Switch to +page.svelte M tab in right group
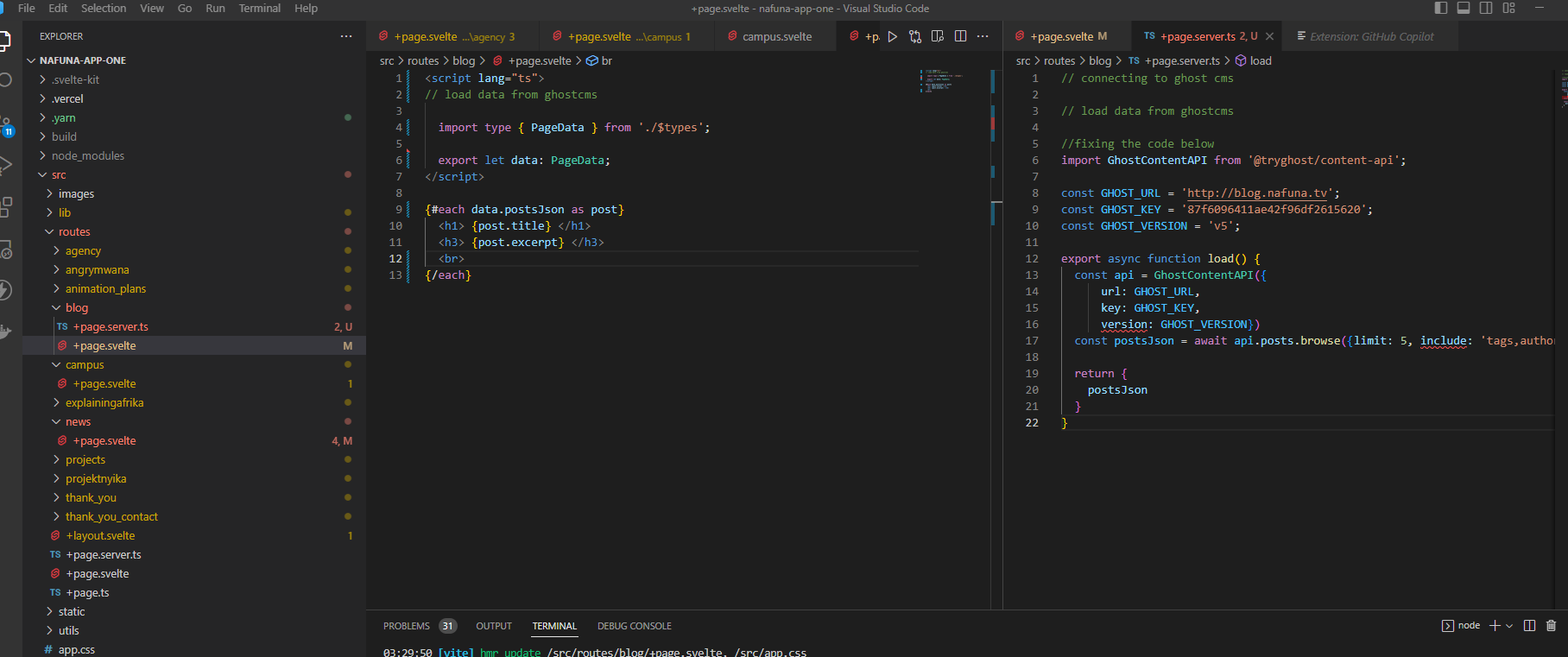This screenshot has height=657, width=1568. tap(1066, 36)
